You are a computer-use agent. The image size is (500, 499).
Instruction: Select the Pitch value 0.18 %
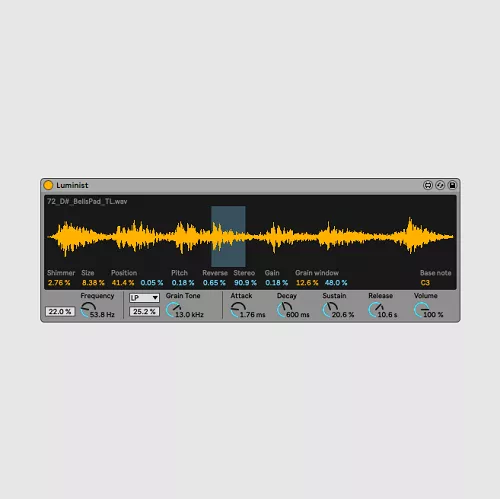183,283
